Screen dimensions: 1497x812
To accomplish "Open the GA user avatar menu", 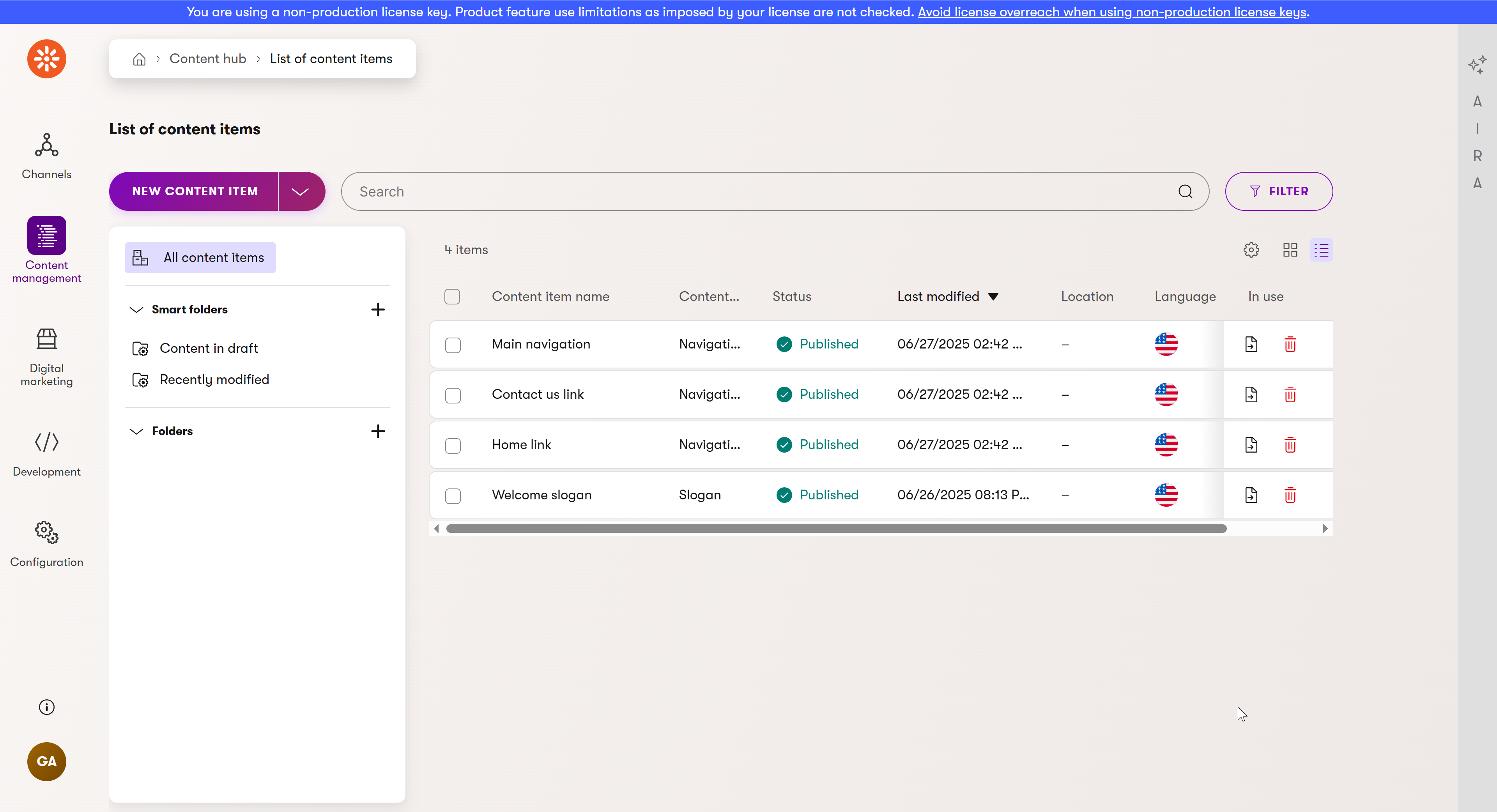I will pyautogui.click(x=46, y=761).
